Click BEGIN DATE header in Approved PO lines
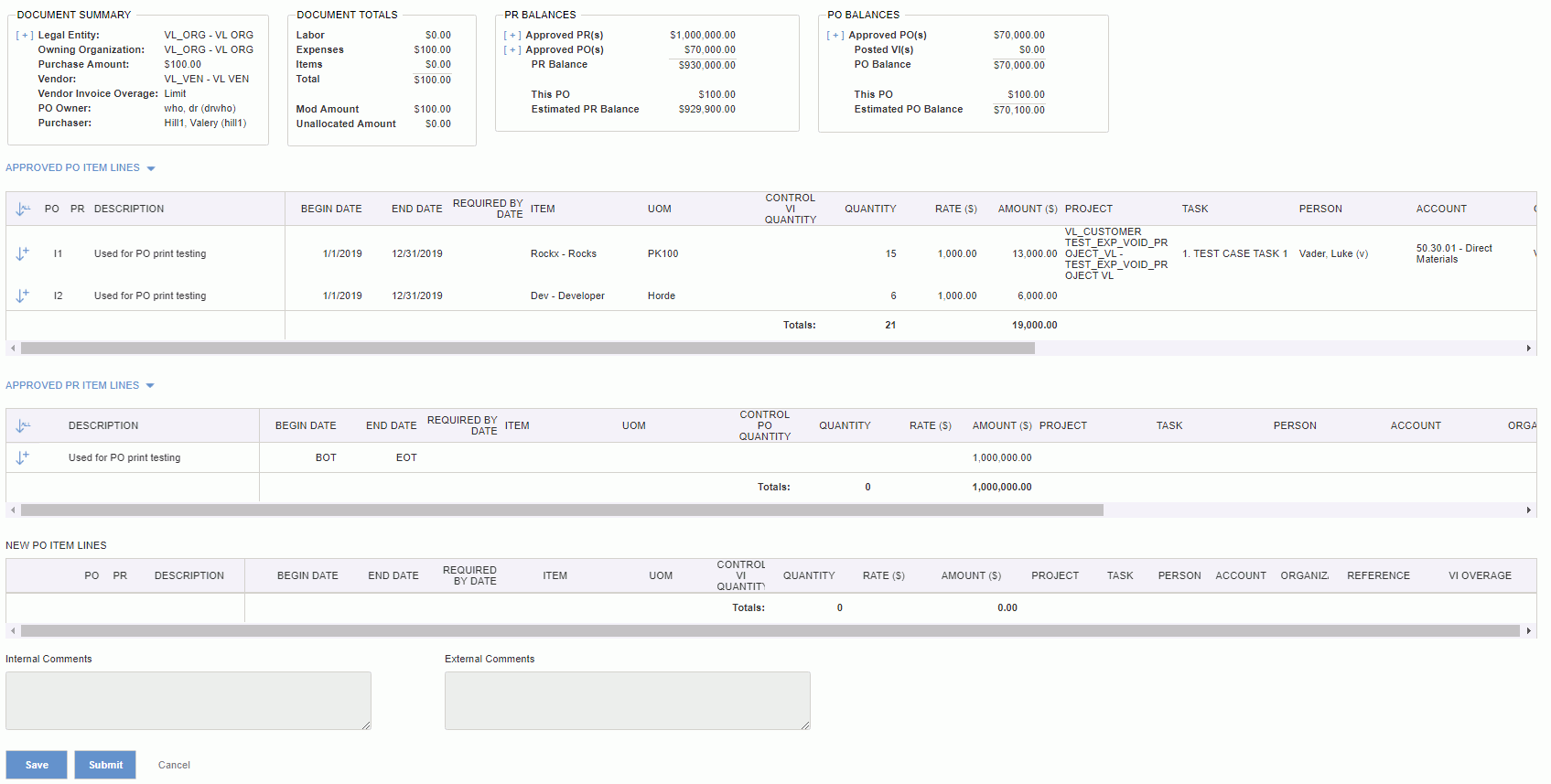1551x784 pixels. pyautogui.click(x=331, y=209)
